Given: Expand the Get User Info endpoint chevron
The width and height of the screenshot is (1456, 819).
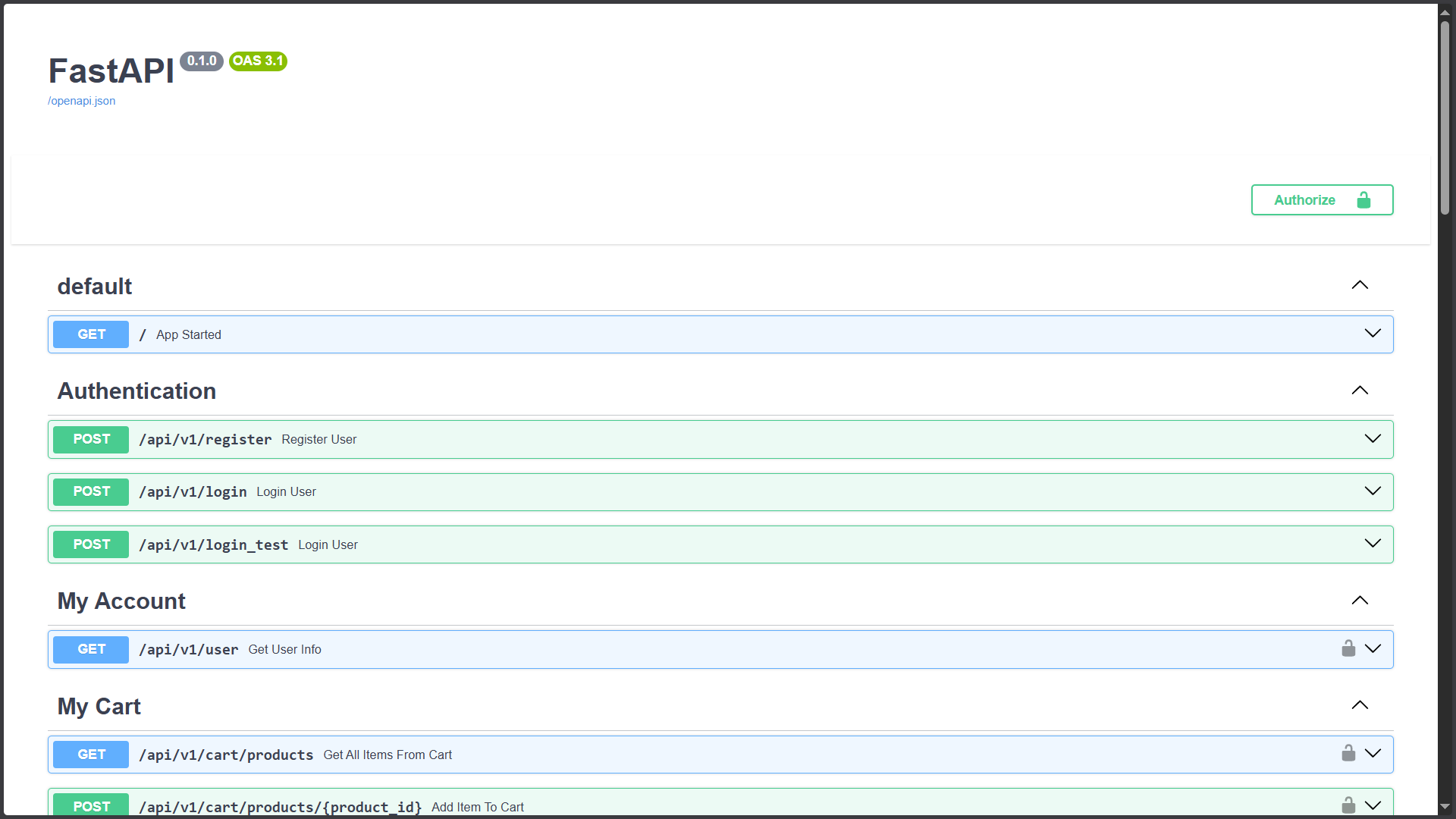Looking at the screenshot, I should (x=1373, y=648).
